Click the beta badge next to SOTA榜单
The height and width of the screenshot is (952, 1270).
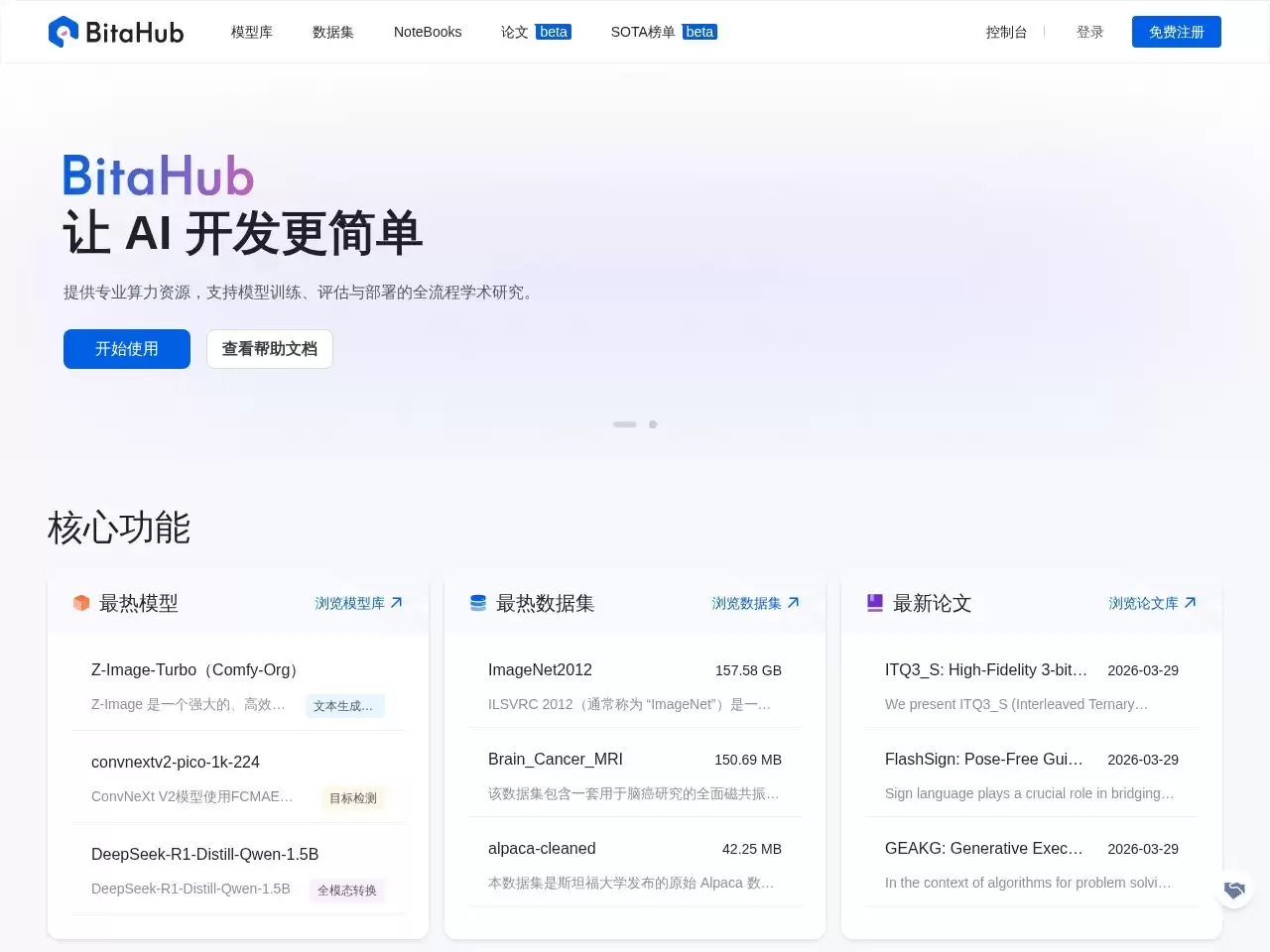coord(699,32)
